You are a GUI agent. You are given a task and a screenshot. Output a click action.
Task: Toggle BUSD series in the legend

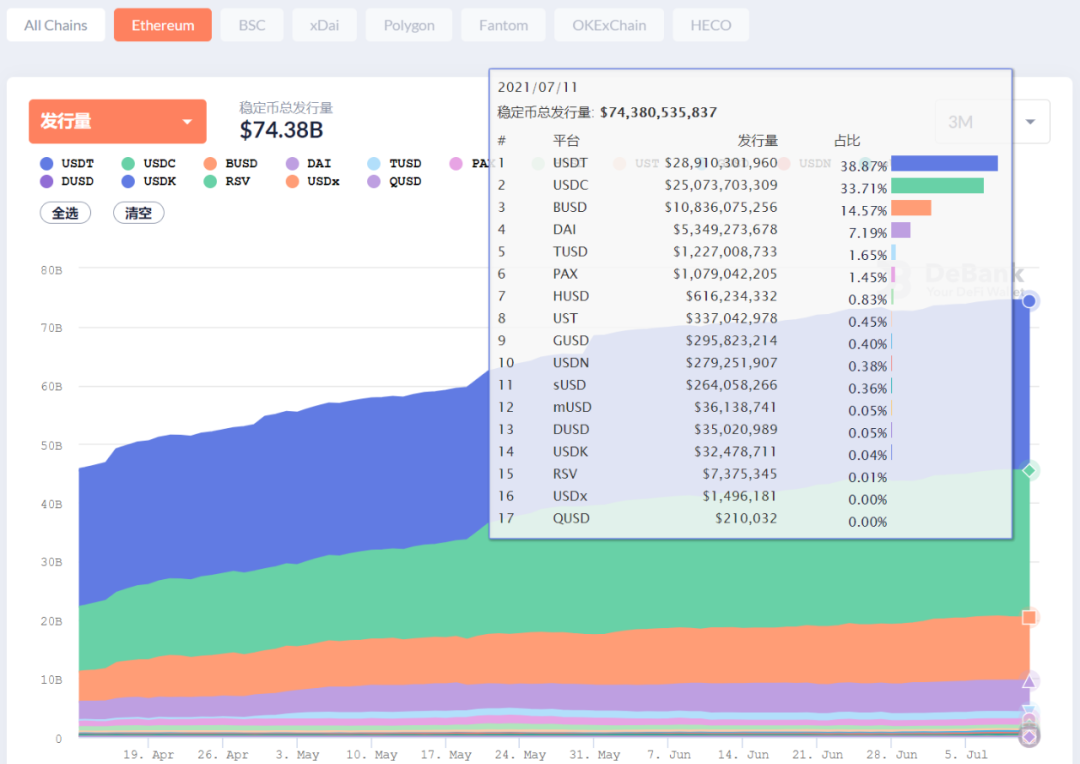tap(231, 163)
